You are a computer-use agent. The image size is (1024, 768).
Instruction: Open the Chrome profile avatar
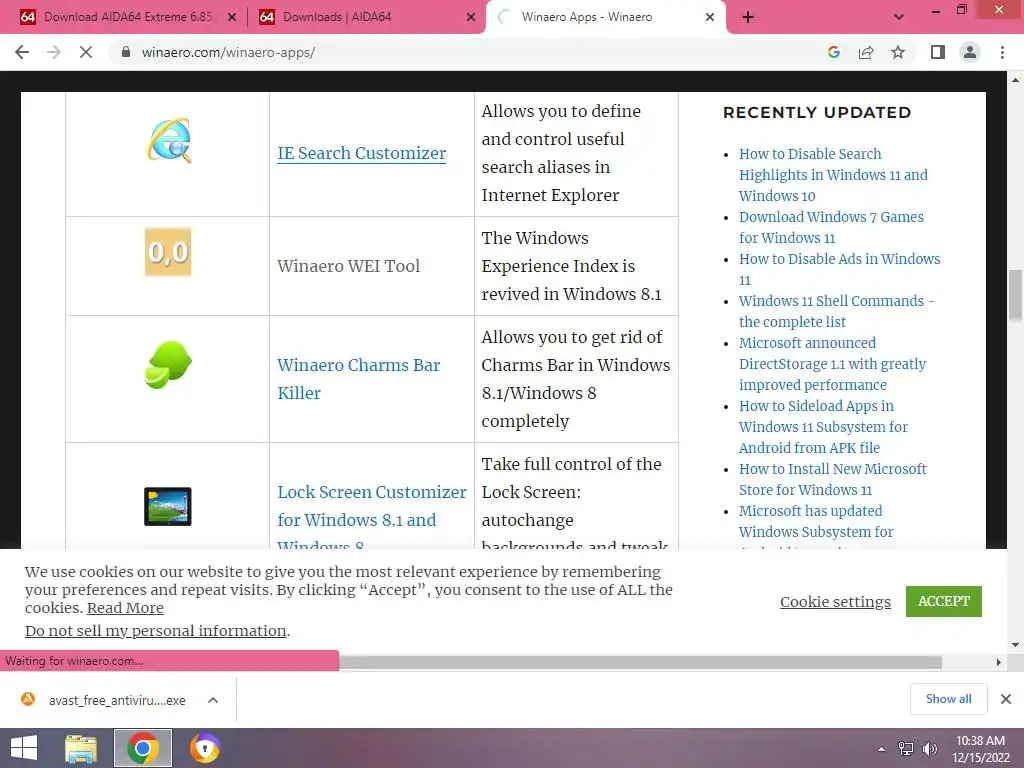click(970, 52)
